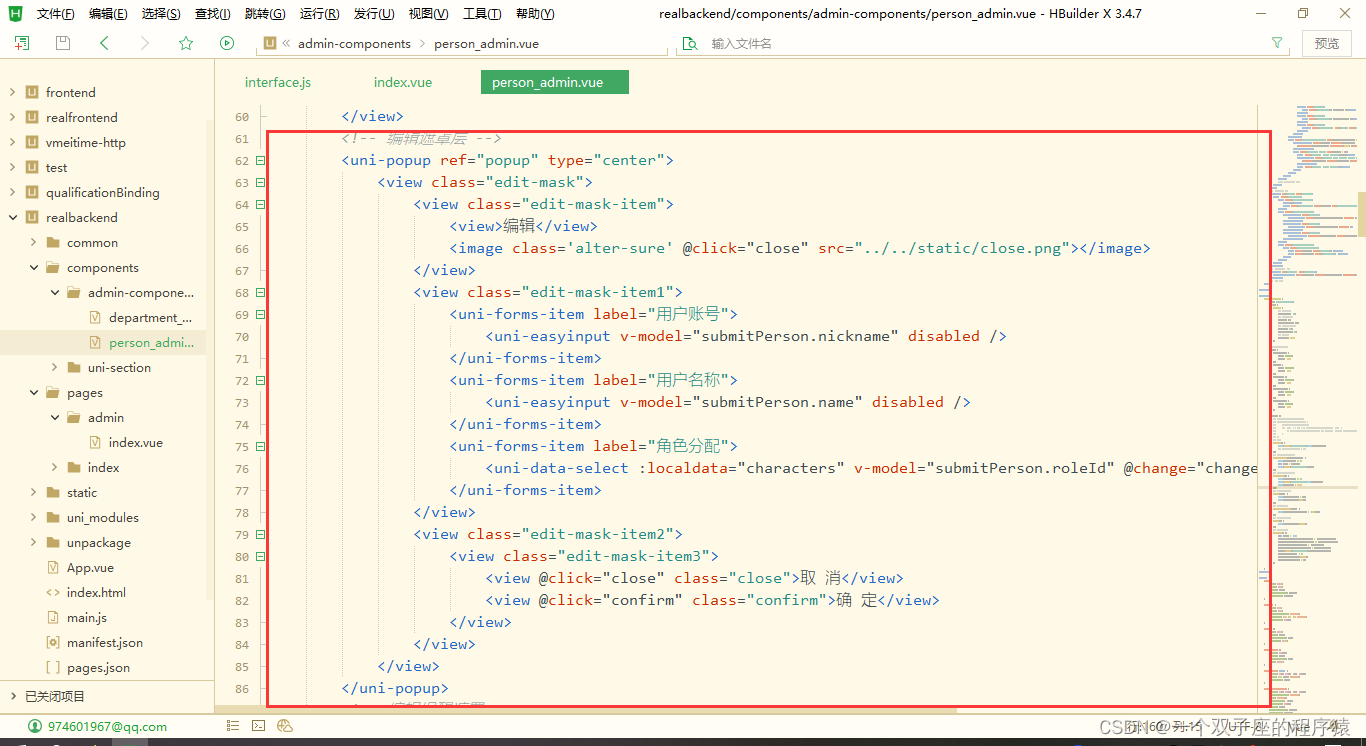Collapse code fold at line 68
Image resolution: width=1366 pixels, height=746 pixels.
[261, 293]
